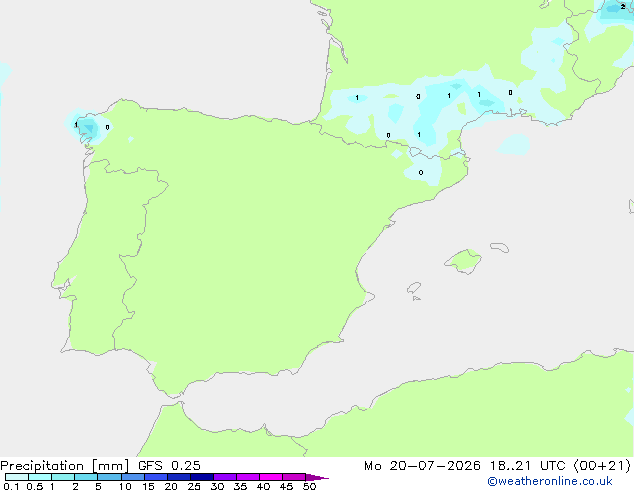Select the 'GFS 0.25' model label
634x490 pixels.
tap(169, 466)
